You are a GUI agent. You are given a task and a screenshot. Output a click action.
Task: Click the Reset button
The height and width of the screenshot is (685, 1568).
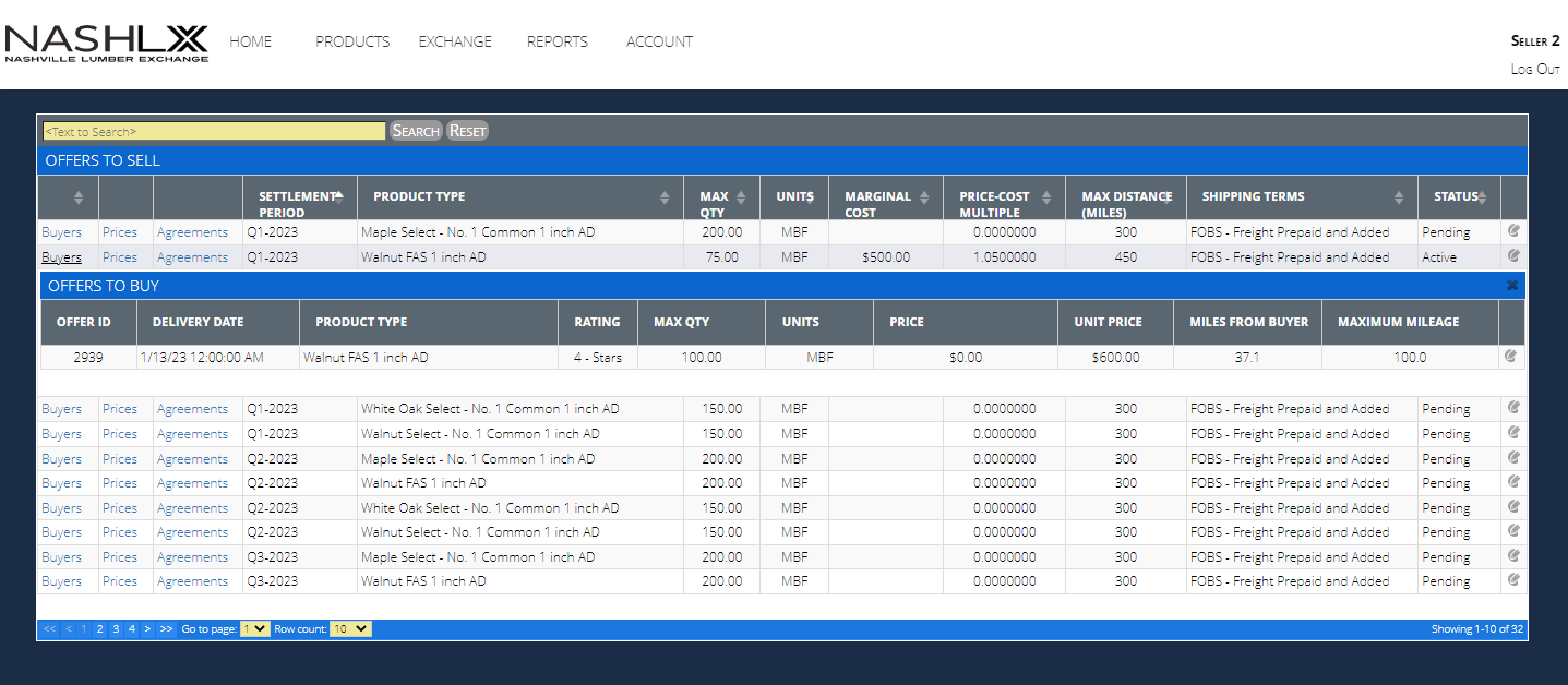(x=467, y=131)
